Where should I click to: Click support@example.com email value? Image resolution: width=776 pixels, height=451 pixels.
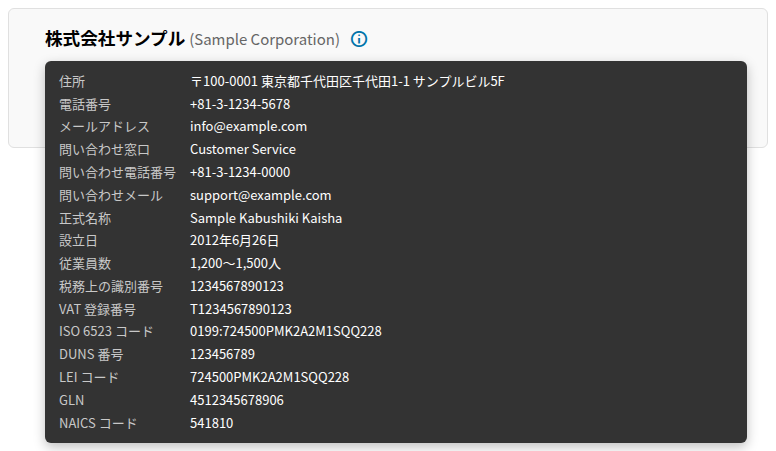coord(261,196)
